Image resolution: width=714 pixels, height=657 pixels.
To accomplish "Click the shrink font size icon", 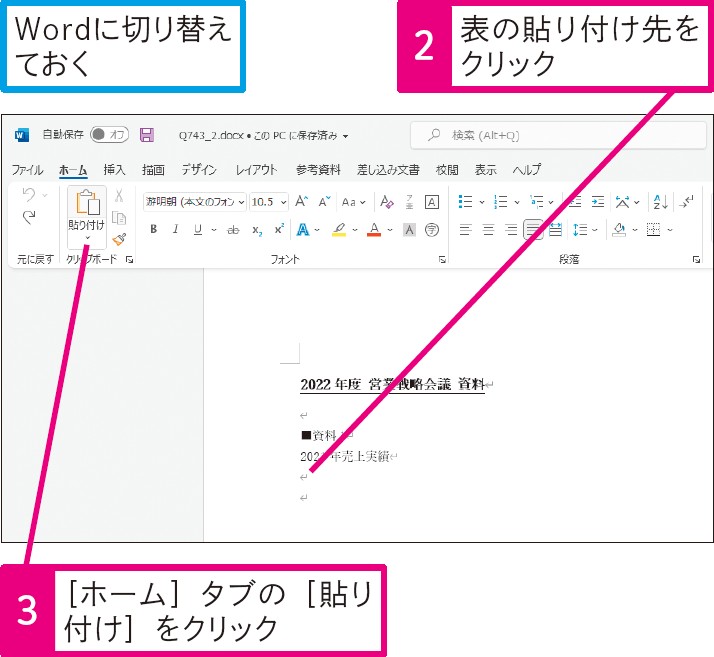I will 324,201.
